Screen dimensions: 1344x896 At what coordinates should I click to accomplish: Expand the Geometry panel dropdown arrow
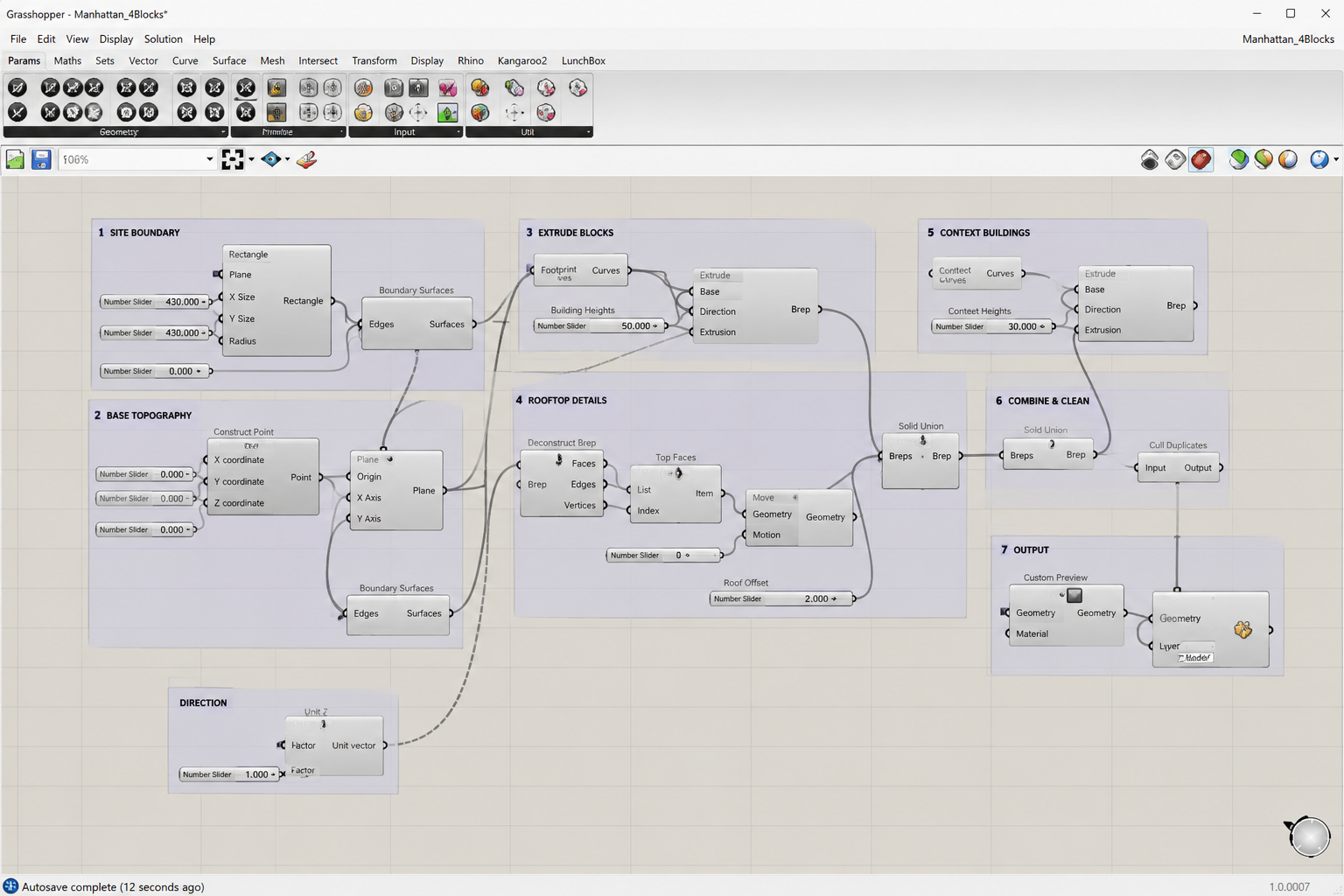(222, 132)
